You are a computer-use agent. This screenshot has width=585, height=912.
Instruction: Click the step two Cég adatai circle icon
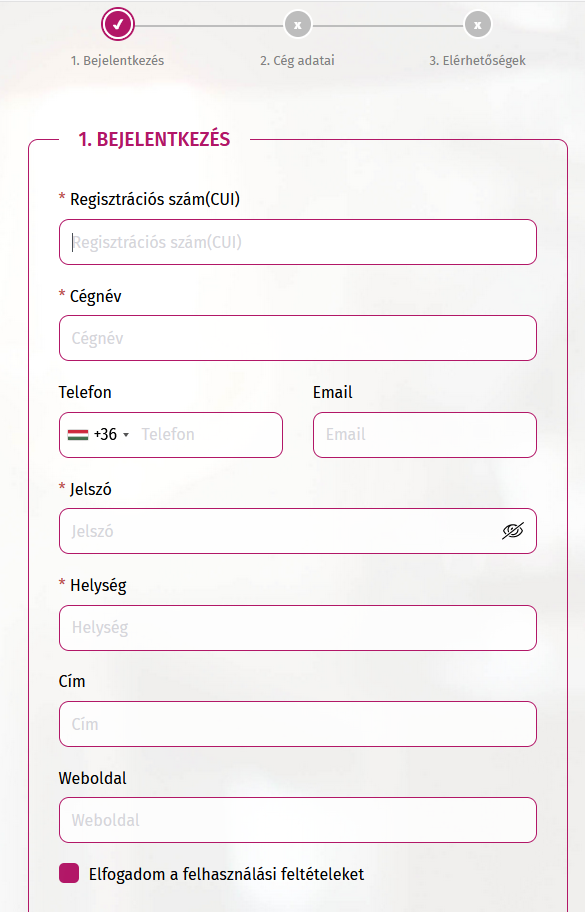pos(298,25)
